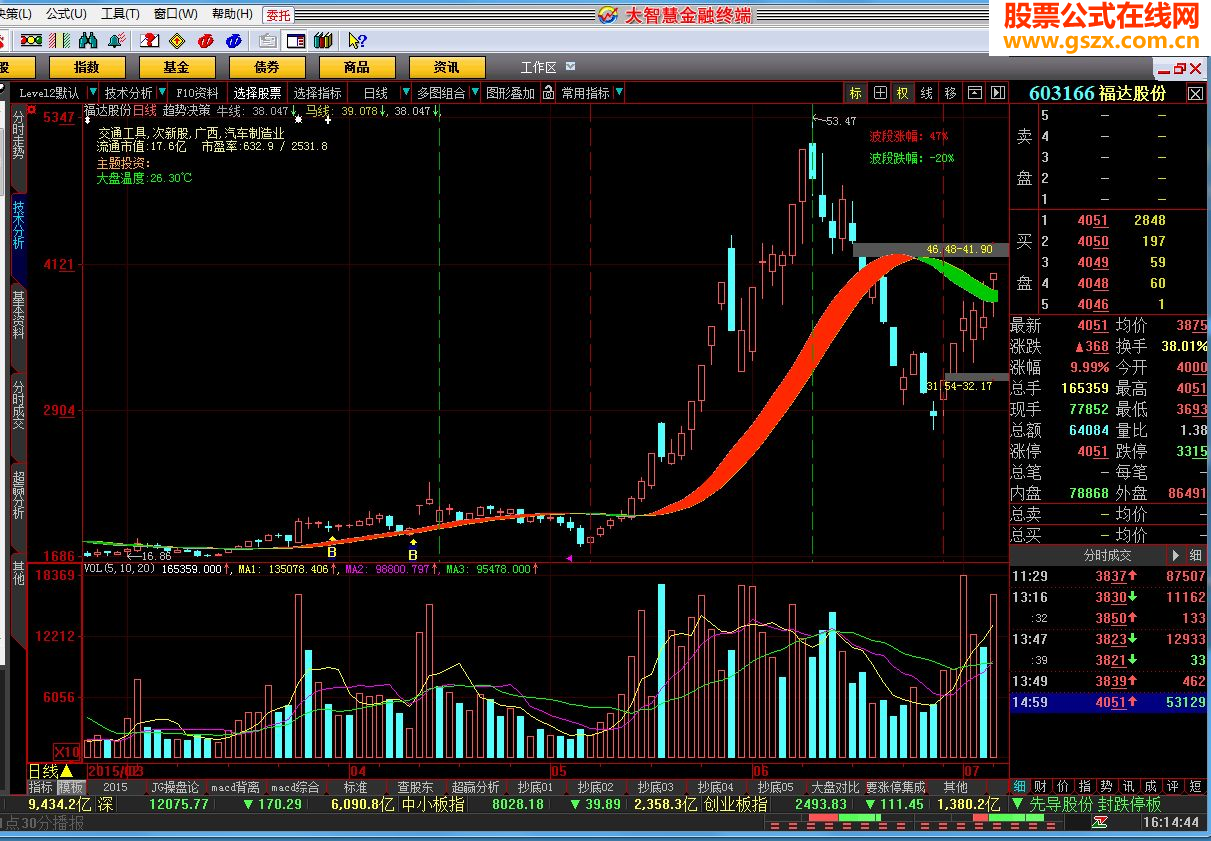Switch to the 模板 bottom tab

[x=70, y=787]
